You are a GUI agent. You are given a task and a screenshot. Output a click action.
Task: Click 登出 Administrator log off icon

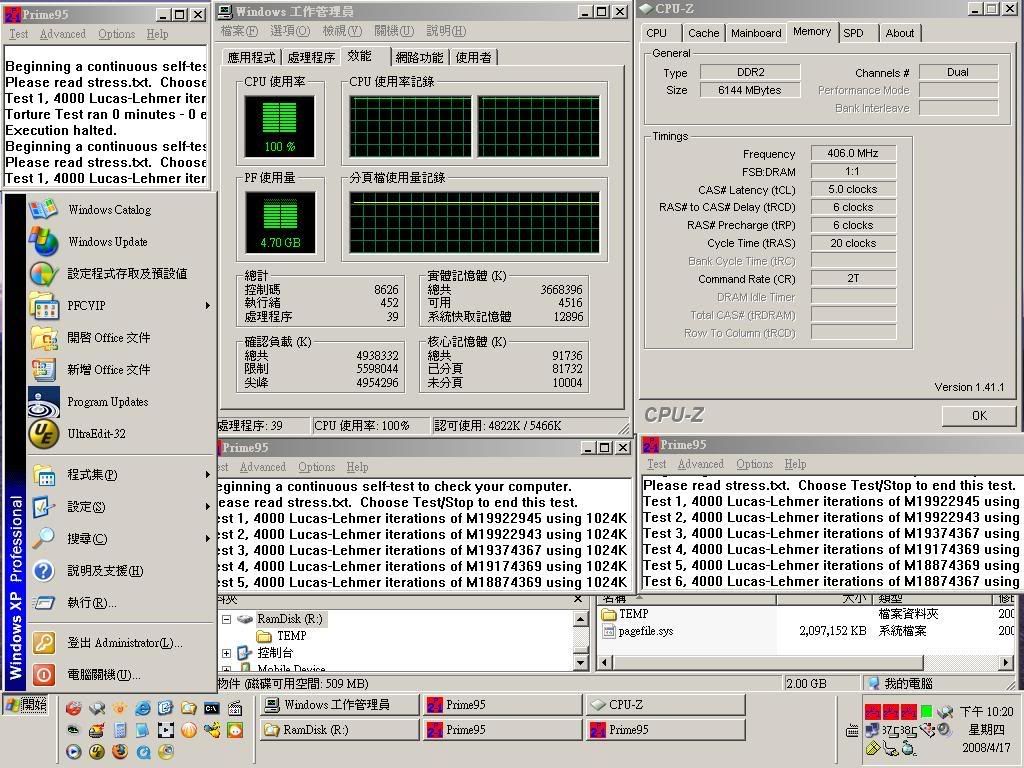tap(43, 643)
